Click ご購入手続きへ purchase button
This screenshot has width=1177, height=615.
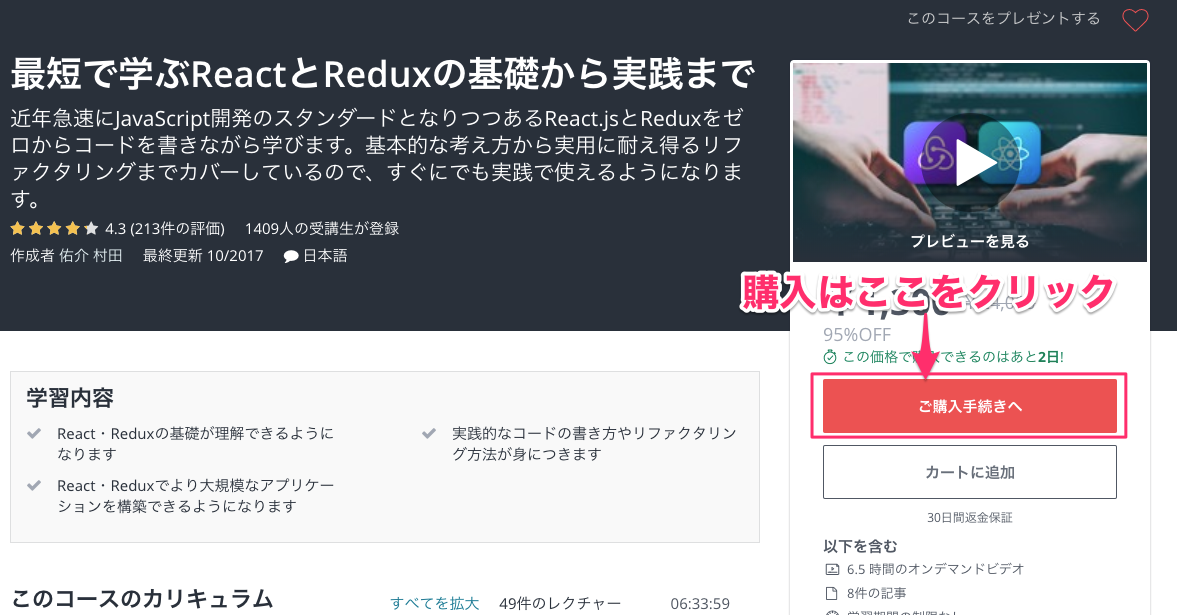coord(969,406)
